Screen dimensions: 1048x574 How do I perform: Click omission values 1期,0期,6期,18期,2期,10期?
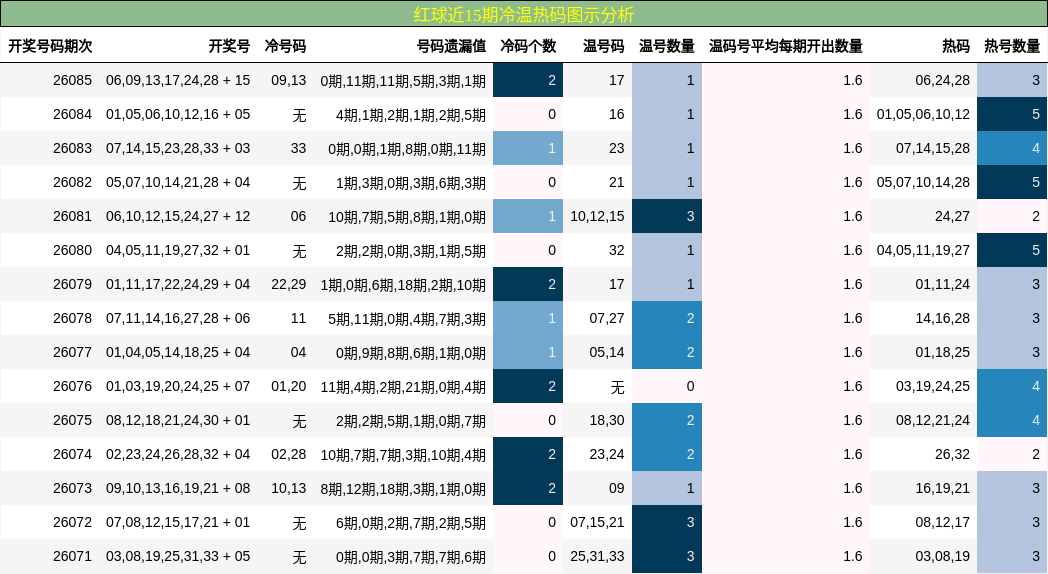(x=403, y=285)
